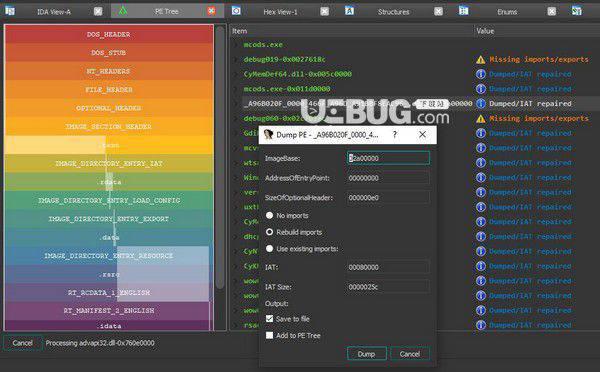Click the IAT Size input field
This screenshot has width=600, height=372.
point(388,287)
